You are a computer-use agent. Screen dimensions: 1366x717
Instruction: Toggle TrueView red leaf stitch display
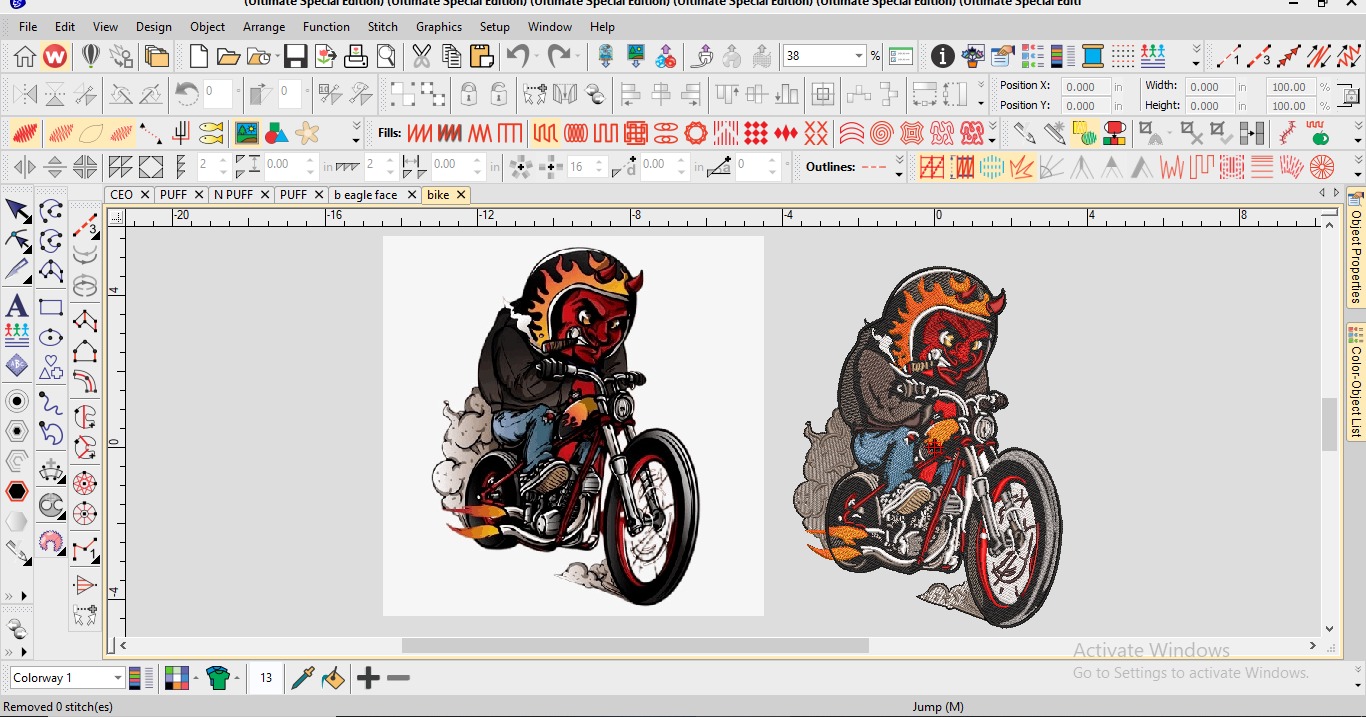tap(26, 132)
